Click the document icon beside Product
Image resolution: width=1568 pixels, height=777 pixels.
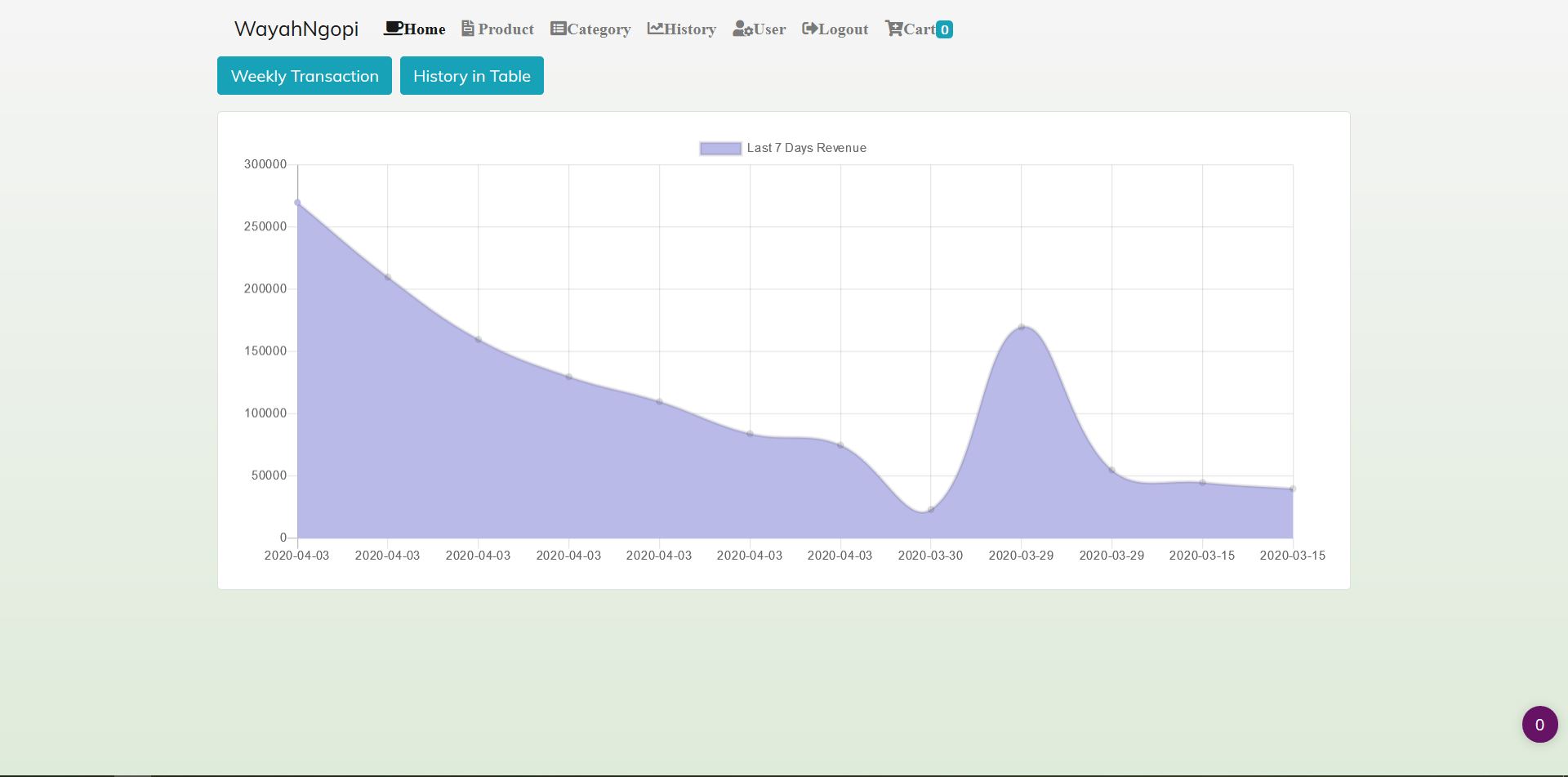click(468, 29)
